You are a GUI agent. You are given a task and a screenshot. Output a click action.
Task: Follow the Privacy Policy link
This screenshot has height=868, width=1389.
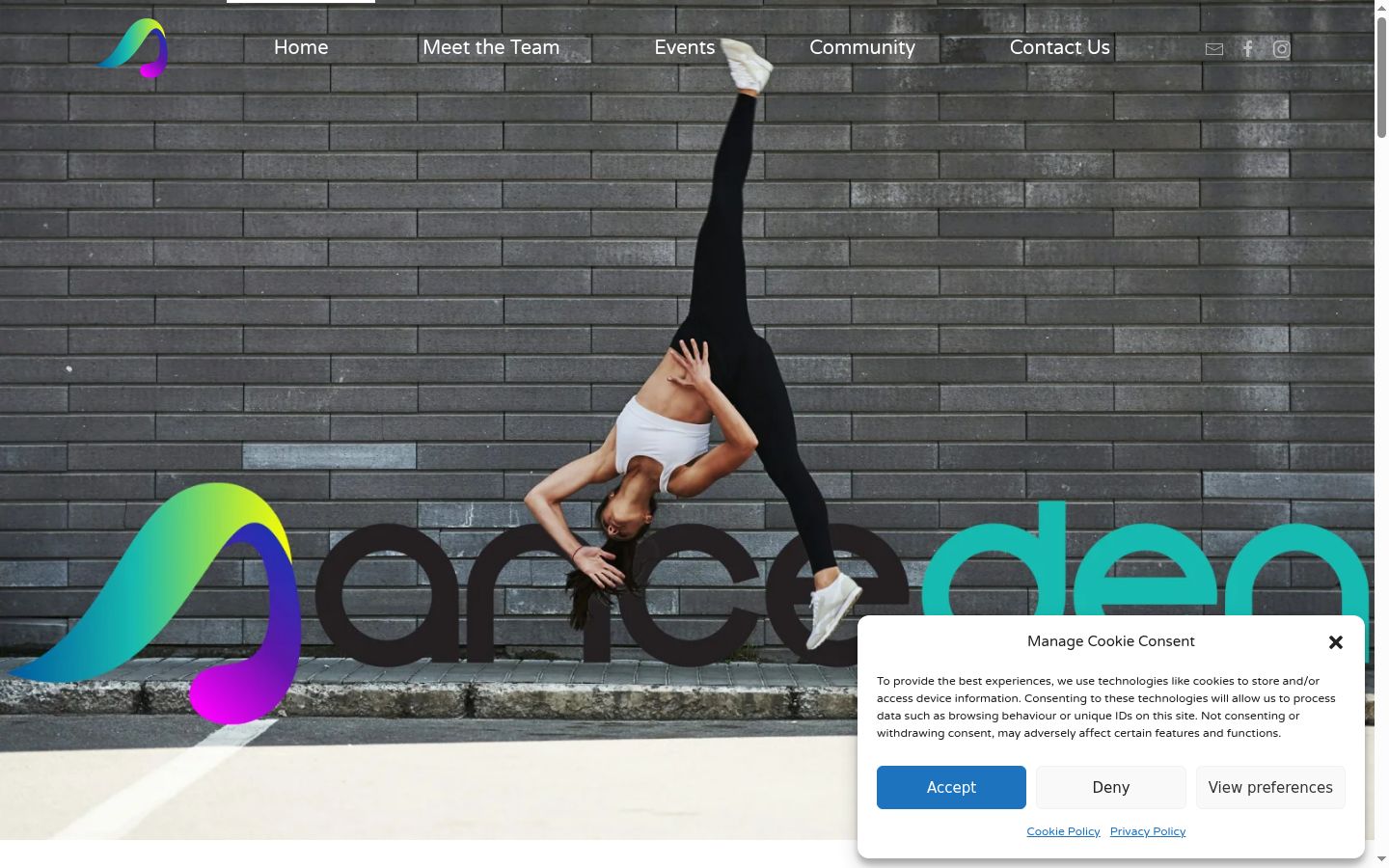pyautogui.click(x=1148, y=831)
